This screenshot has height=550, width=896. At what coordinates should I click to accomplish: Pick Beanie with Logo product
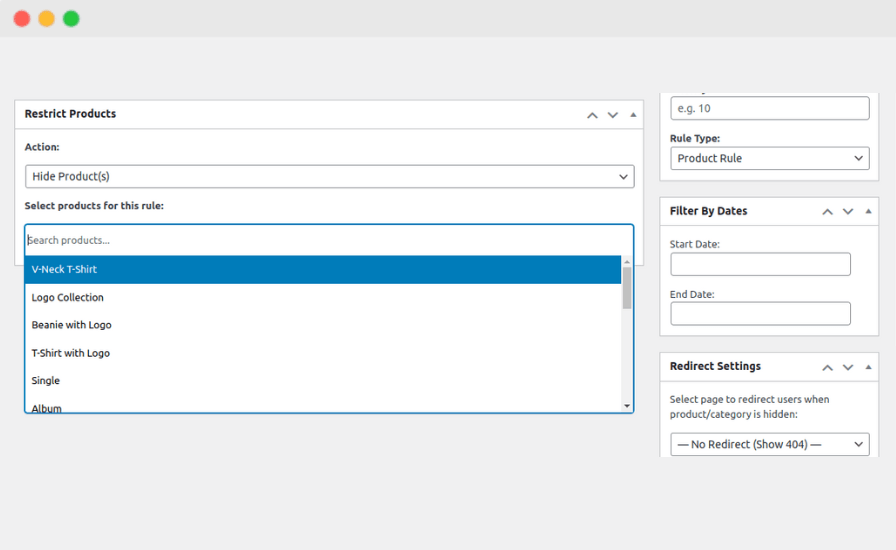(x=322, y=325)
